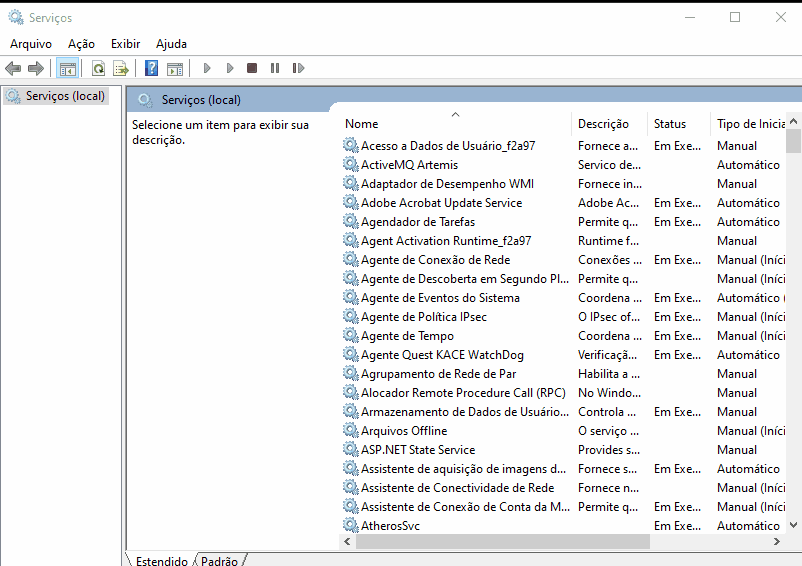802x566 pixels.
Task: Sort by the Nome column header
Action: tap(455, 124)
